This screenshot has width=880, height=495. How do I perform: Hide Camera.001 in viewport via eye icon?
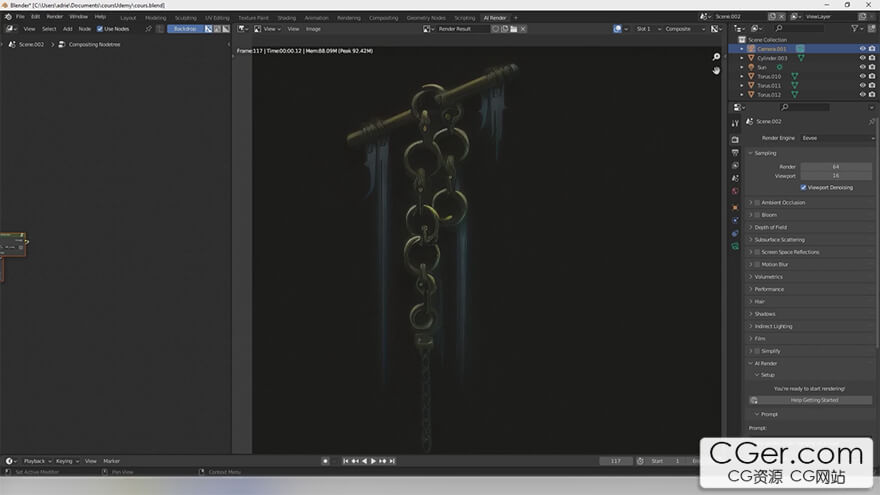point(863,49)
